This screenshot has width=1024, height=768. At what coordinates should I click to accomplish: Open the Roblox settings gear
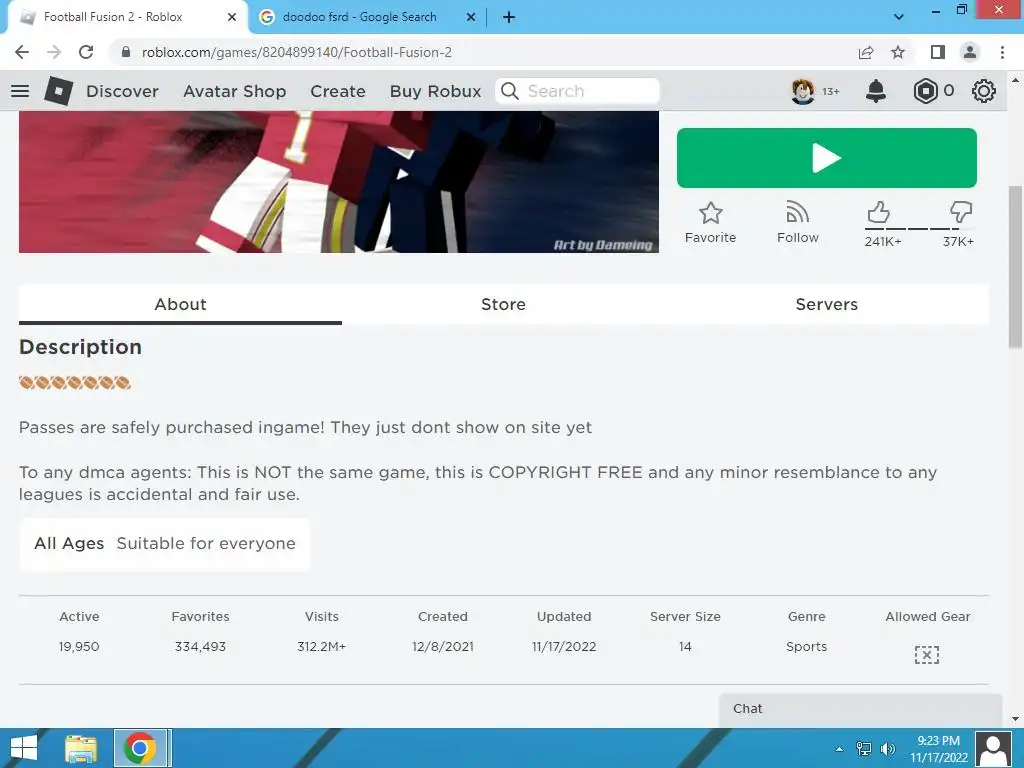tap(984, 91)
